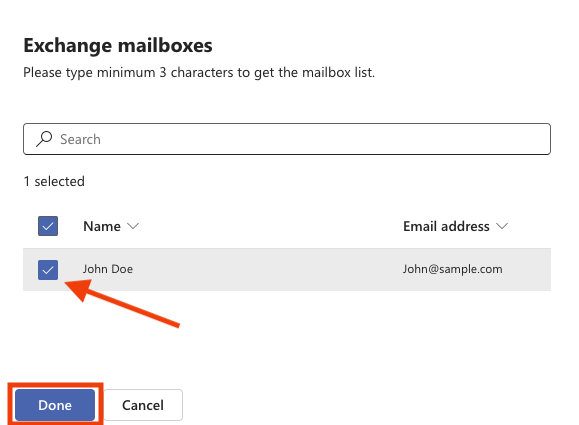
Task: Select the John Doe name cell
Action: pyautogui.click(x=107, y=269)
